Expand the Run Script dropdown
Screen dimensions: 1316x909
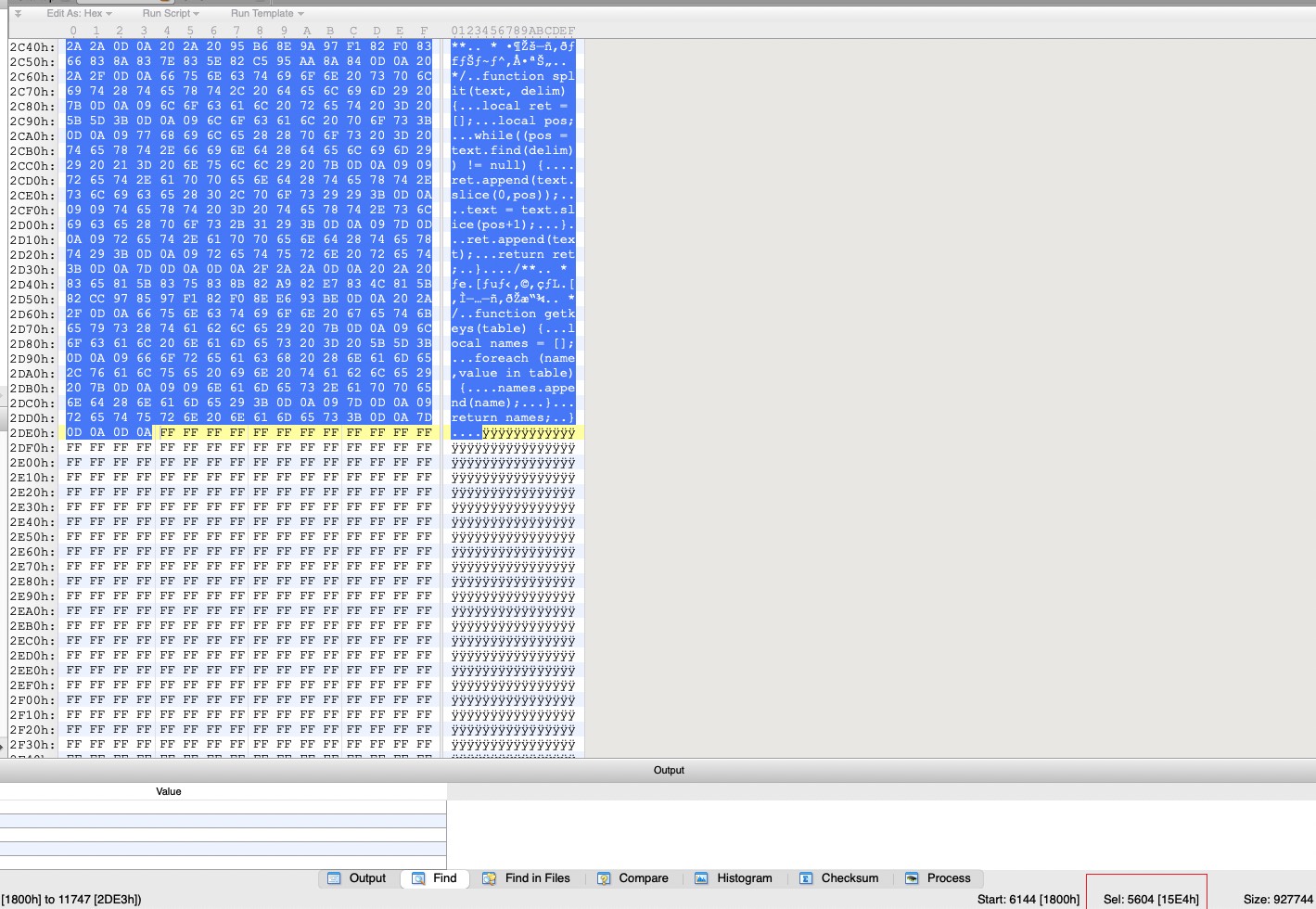170,14
